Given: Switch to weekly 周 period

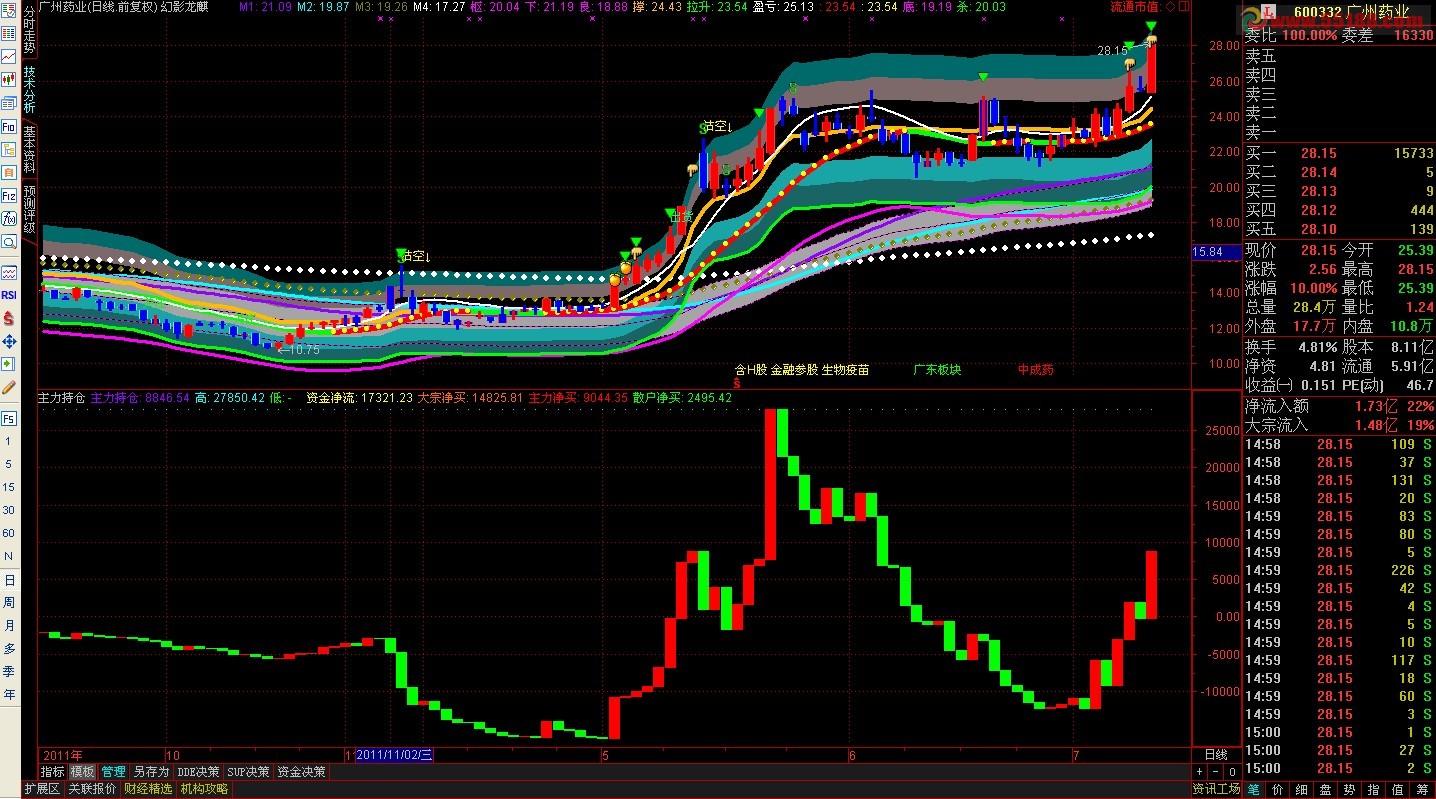Looking at the screenshot, I should coord(9,603).
